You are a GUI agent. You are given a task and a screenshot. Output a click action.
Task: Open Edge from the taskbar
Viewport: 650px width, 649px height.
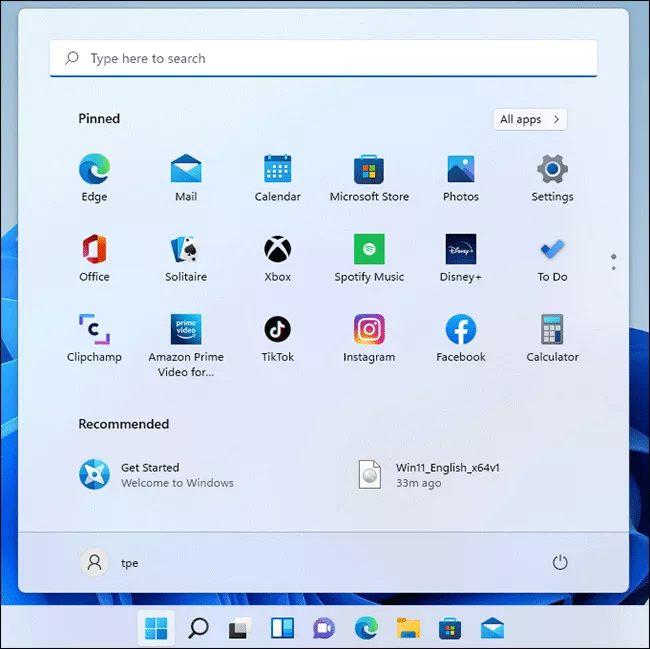click(x=366, y=628)
